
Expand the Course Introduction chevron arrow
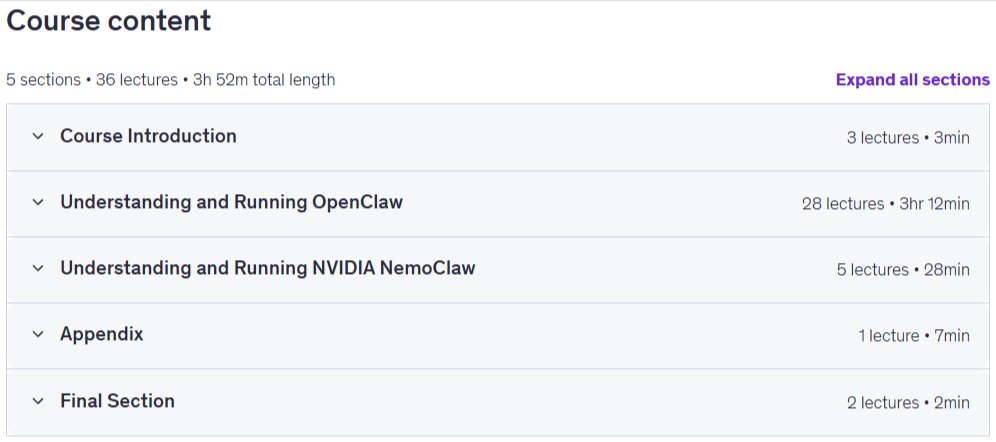point(38,136)
